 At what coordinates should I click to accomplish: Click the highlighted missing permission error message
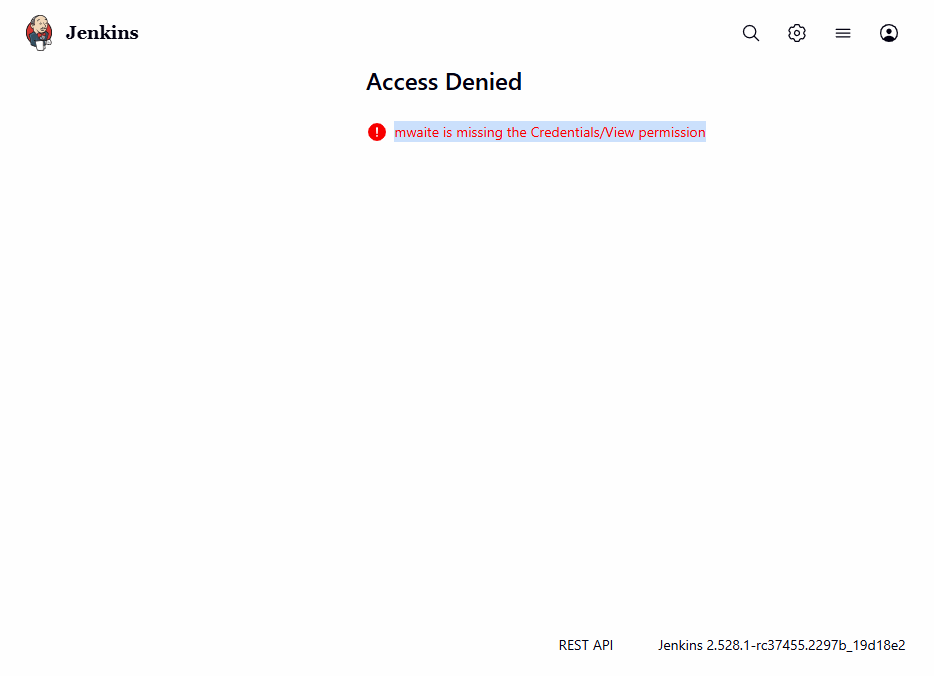(549, 132)
